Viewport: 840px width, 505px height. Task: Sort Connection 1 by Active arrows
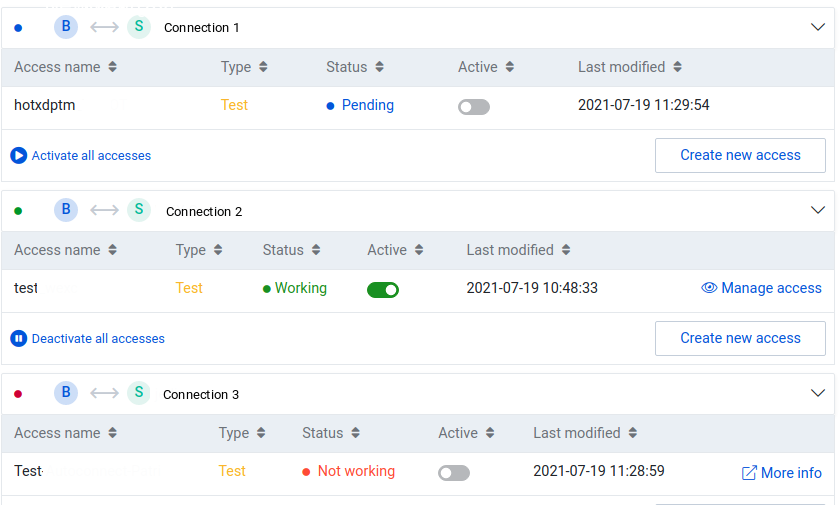[509, 67]
